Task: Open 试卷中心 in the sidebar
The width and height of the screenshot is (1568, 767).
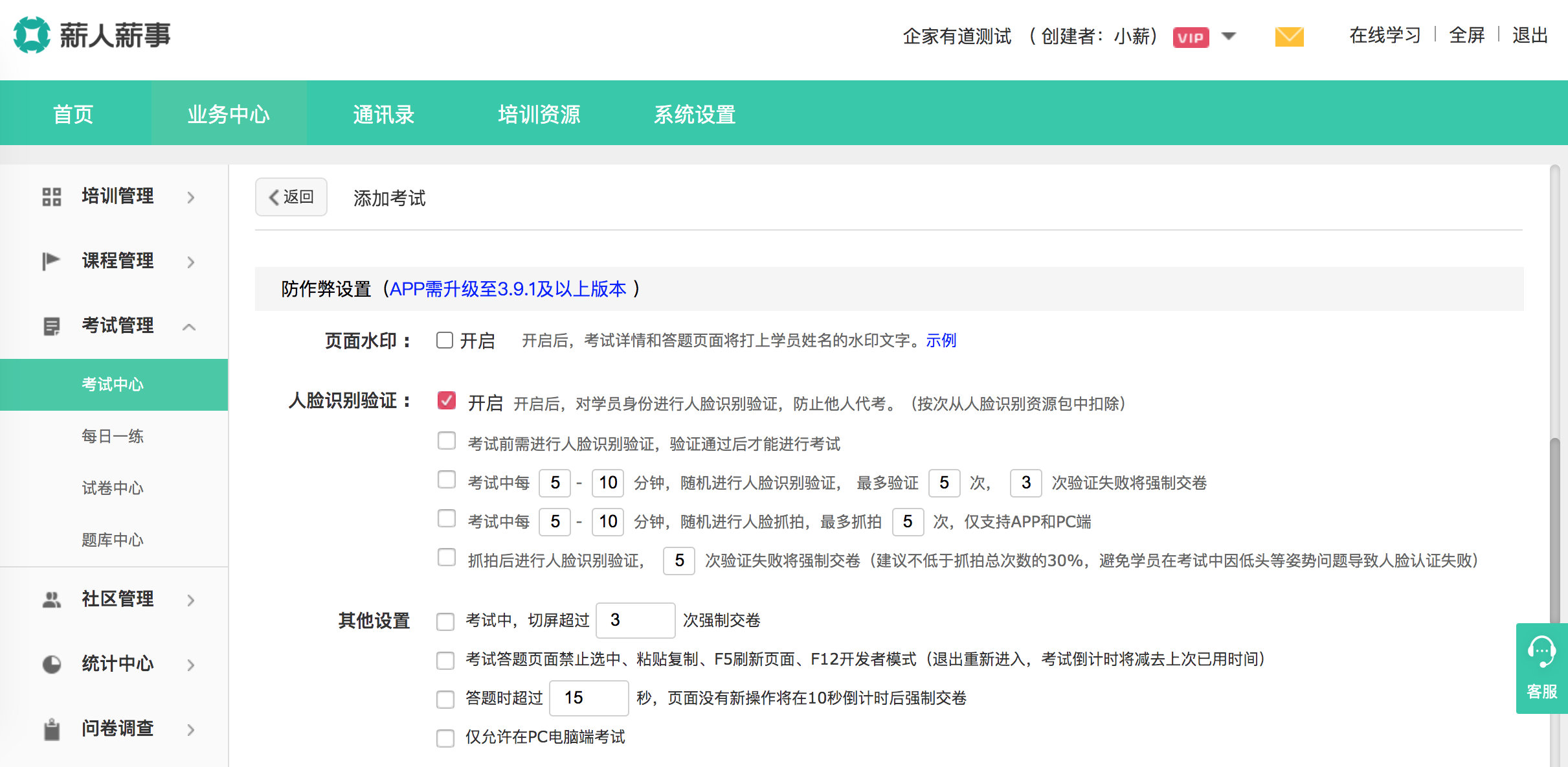Action: coord(113,488)
